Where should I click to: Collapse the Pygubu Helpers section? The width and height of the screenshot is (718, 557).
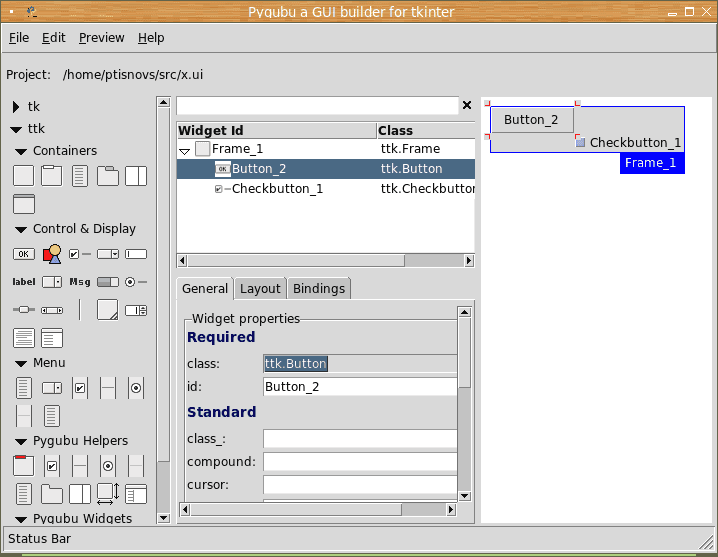pos(21,442)
